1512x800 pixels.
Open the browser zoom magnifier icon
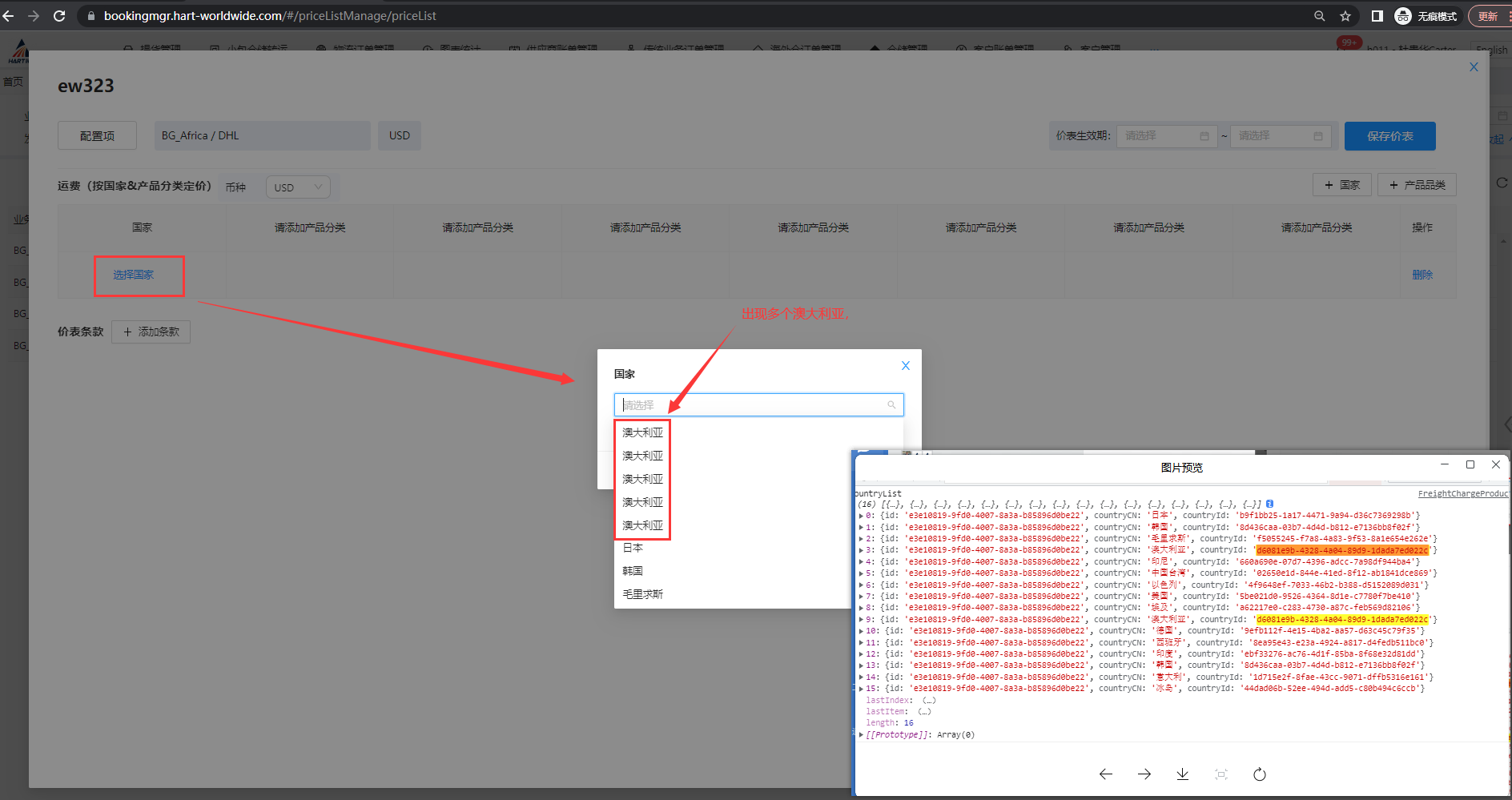1319,16
